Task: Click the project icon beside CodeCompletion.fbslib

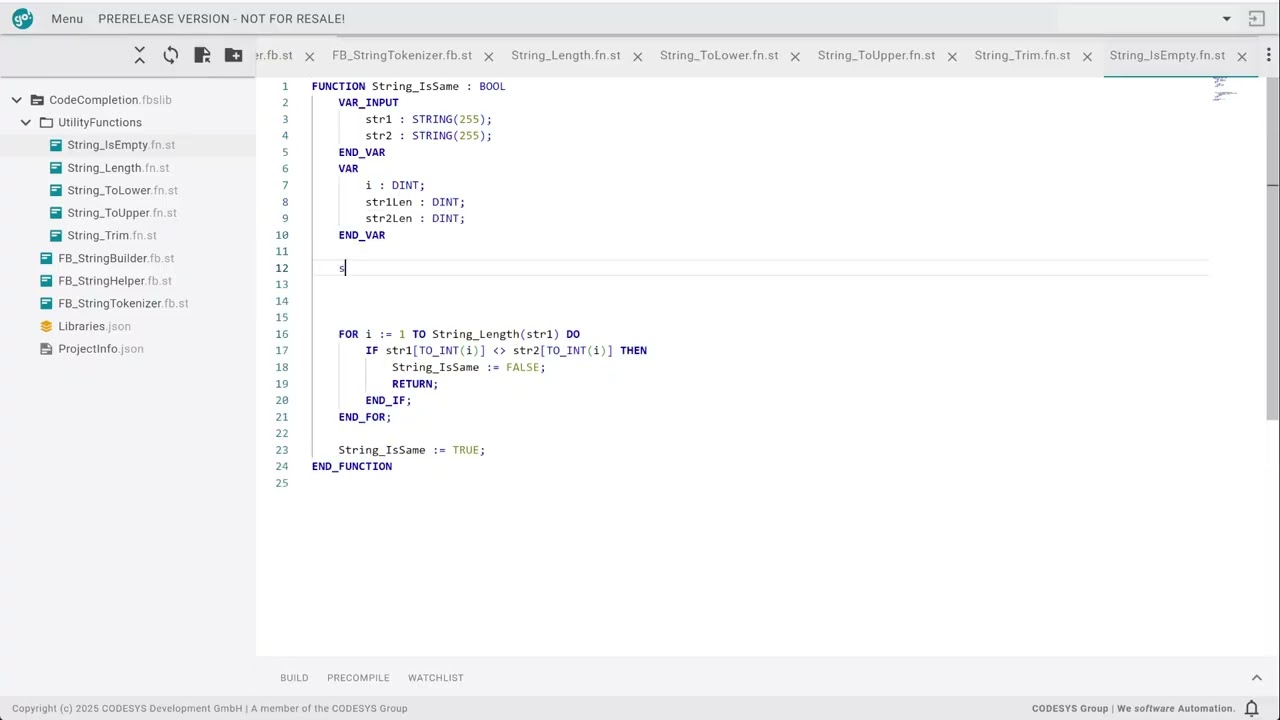Action: pyautogui.click(x=37, y=100)
